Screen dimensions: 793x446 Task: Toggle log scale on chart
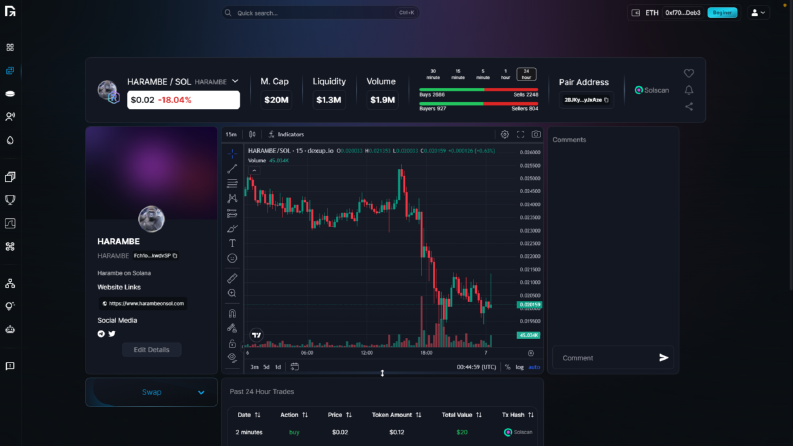click(x=519, y=367)
